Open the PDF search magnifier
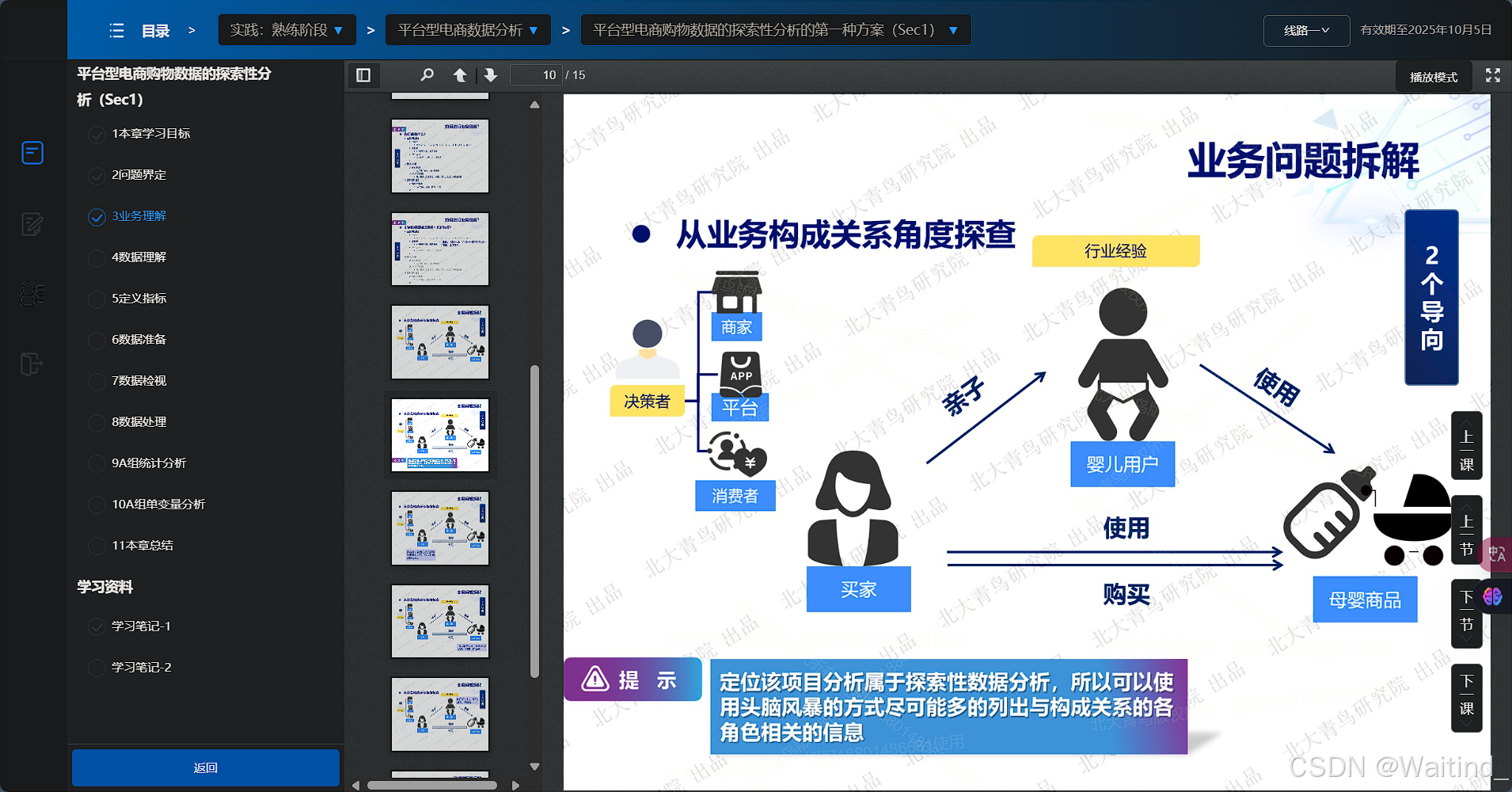 (x=427, y=75)
